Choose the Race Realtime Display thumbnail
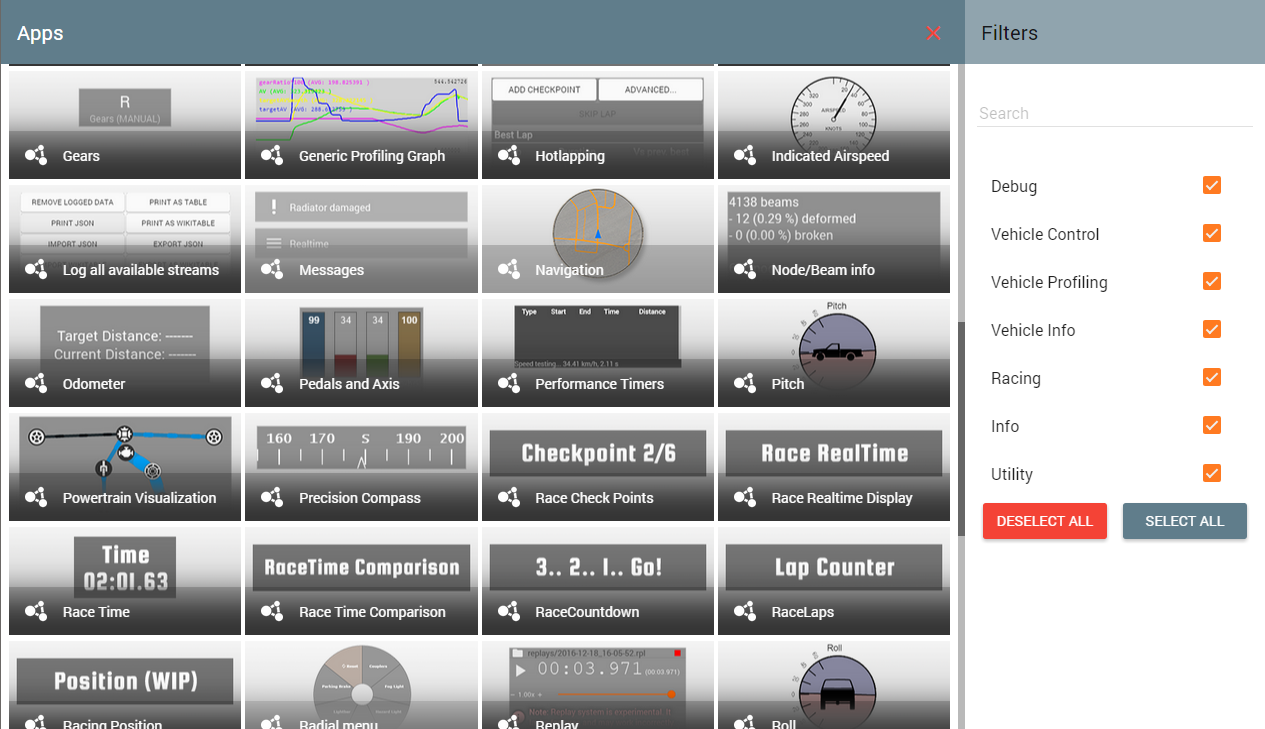 point(834,467)
